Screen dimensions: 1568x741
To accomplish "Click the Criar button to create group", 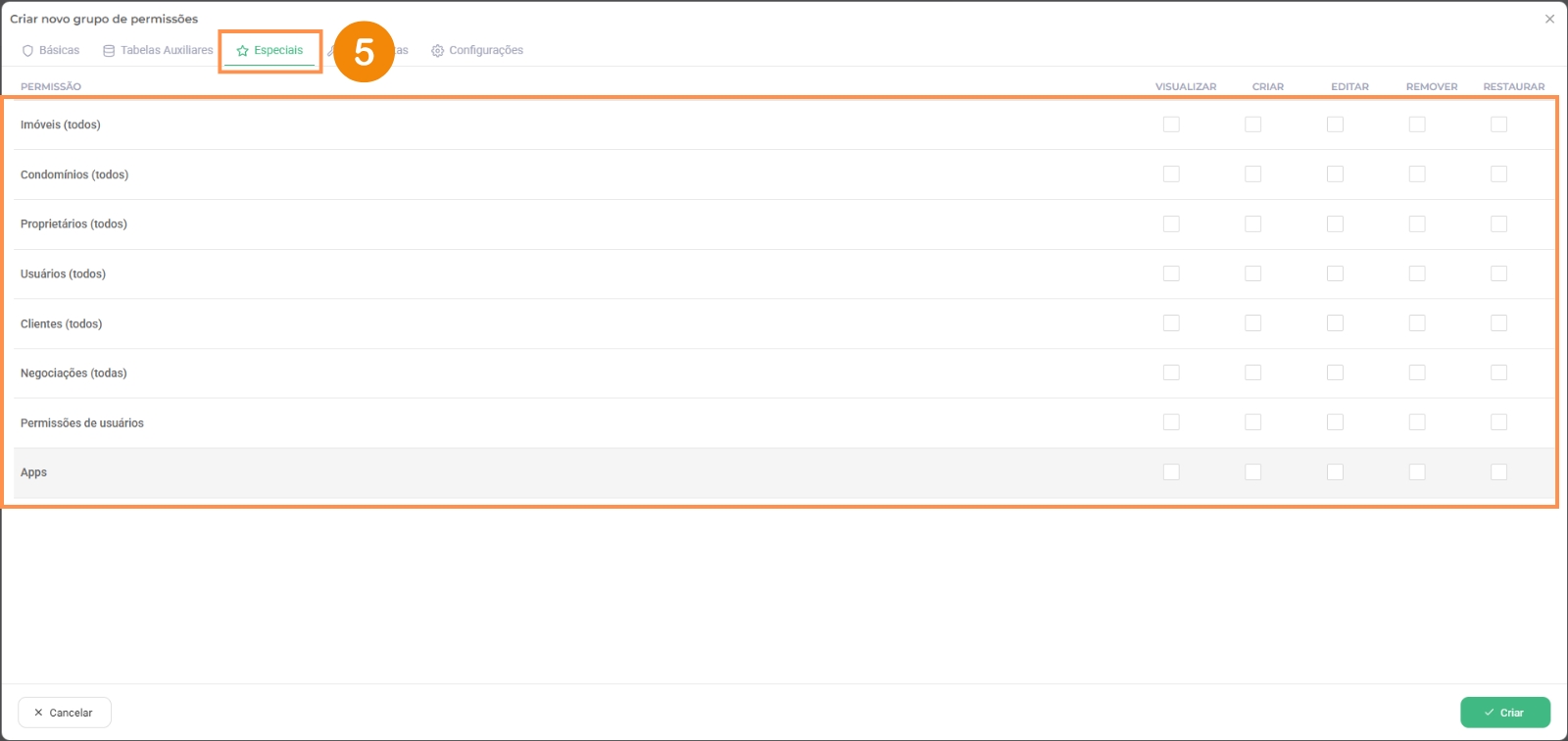I will pos(1504,713).
